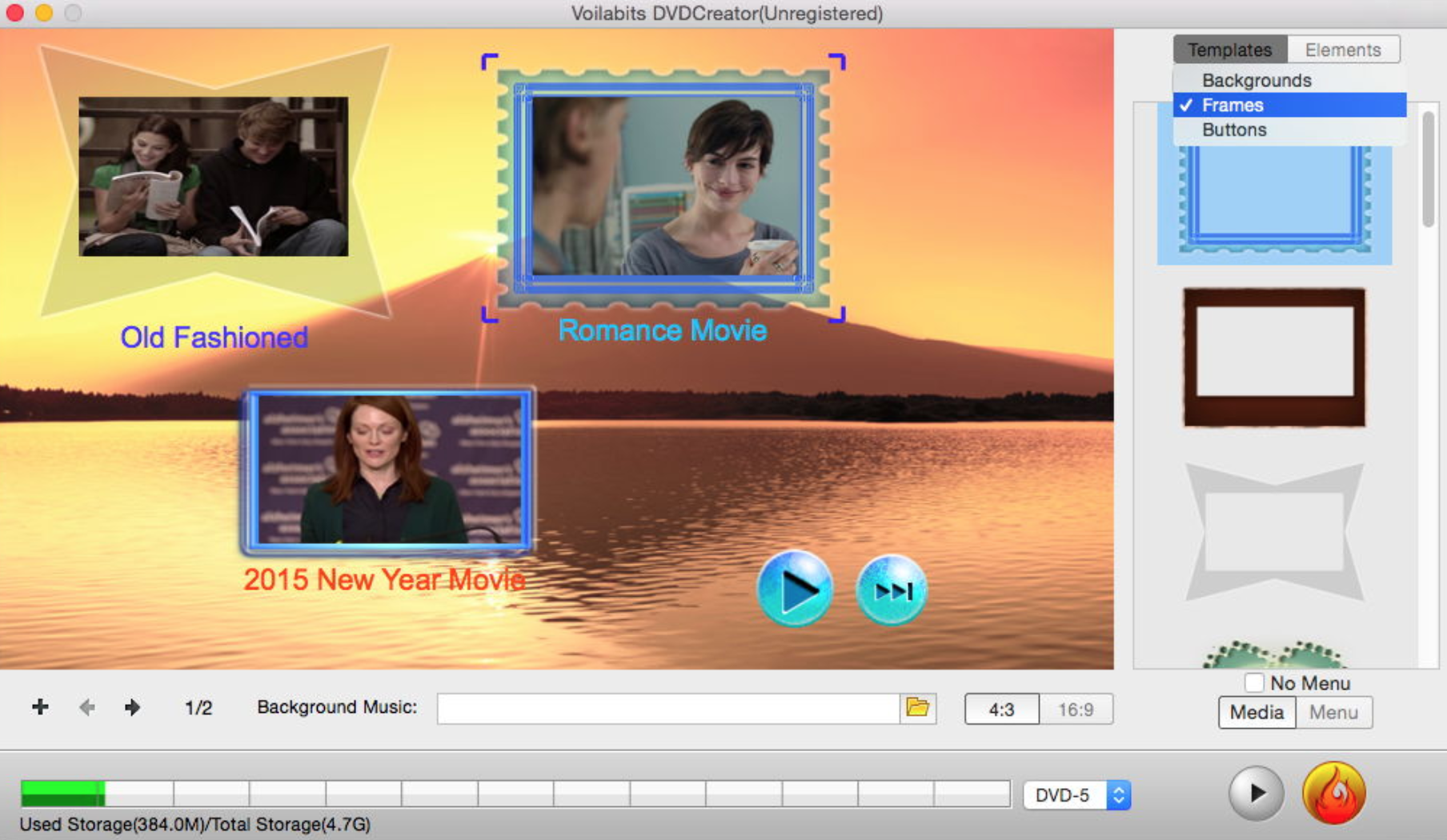The image size is (1447, 840).
Task: Go to previous menu page arrow
Action: point(87,707)
